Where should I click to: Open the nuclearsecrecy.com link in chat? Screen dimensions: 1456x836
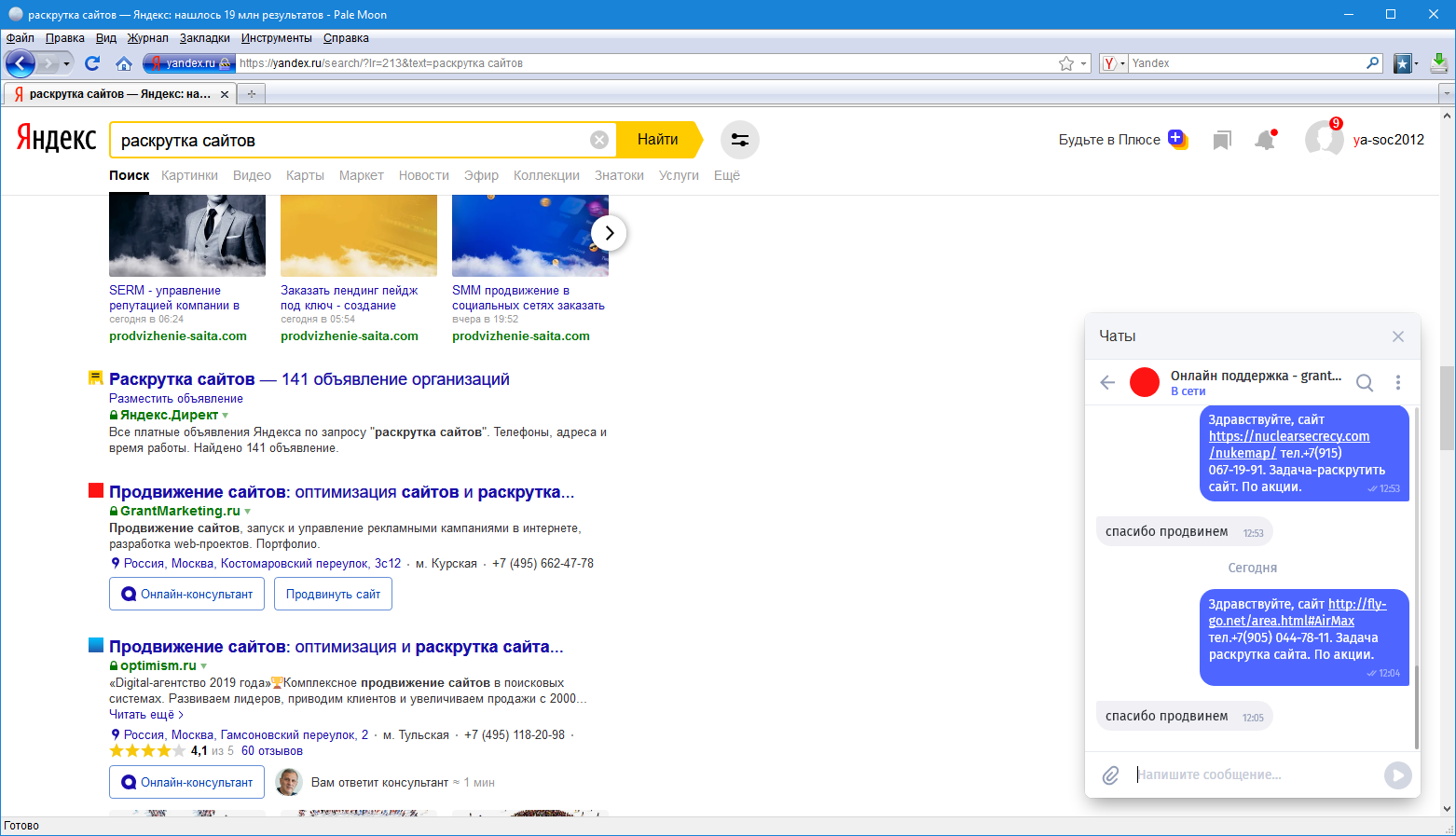1289,445
